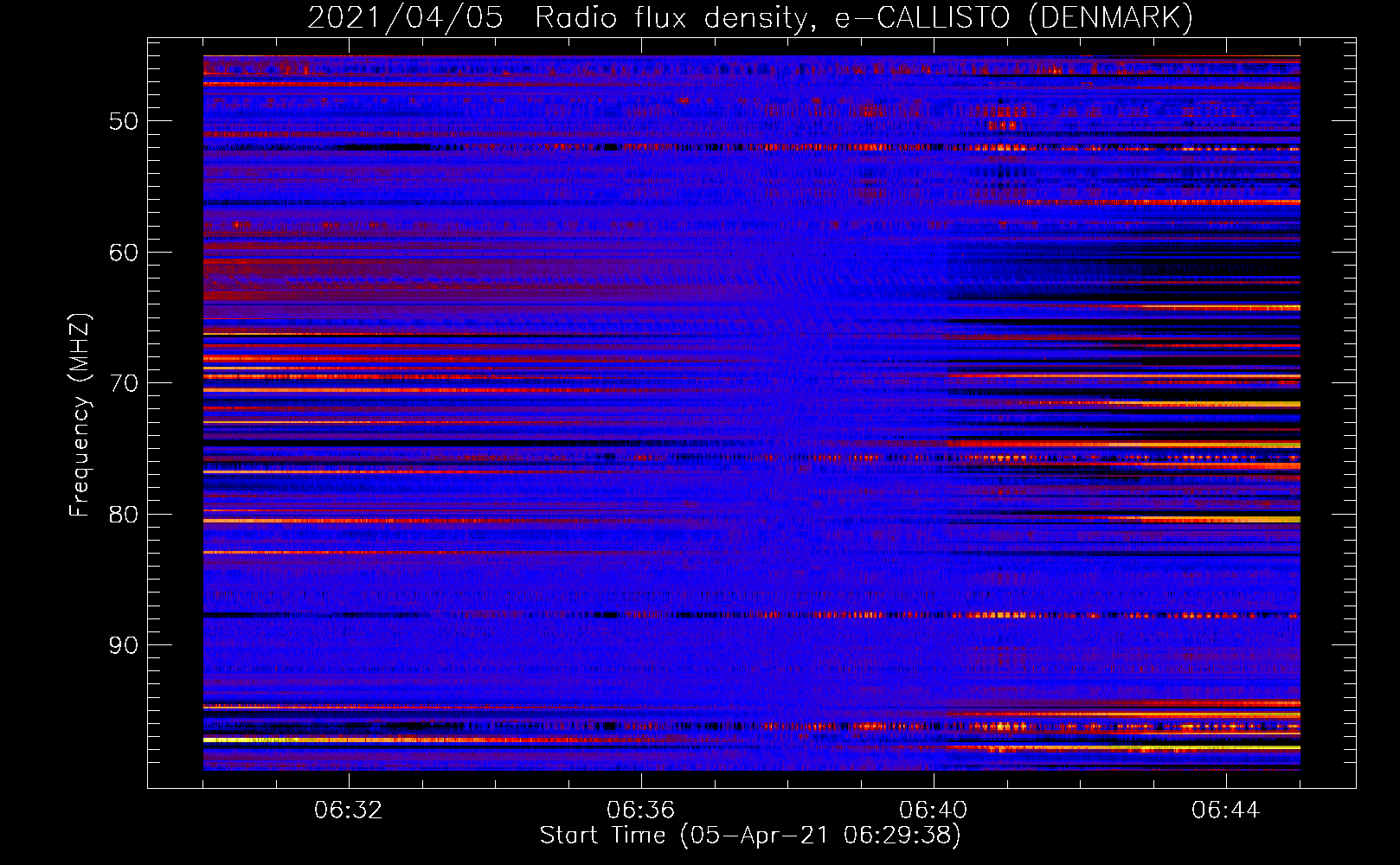Click the 06:44 time tick label
Screen dimensions: 1400x865
coord(1226,811)
